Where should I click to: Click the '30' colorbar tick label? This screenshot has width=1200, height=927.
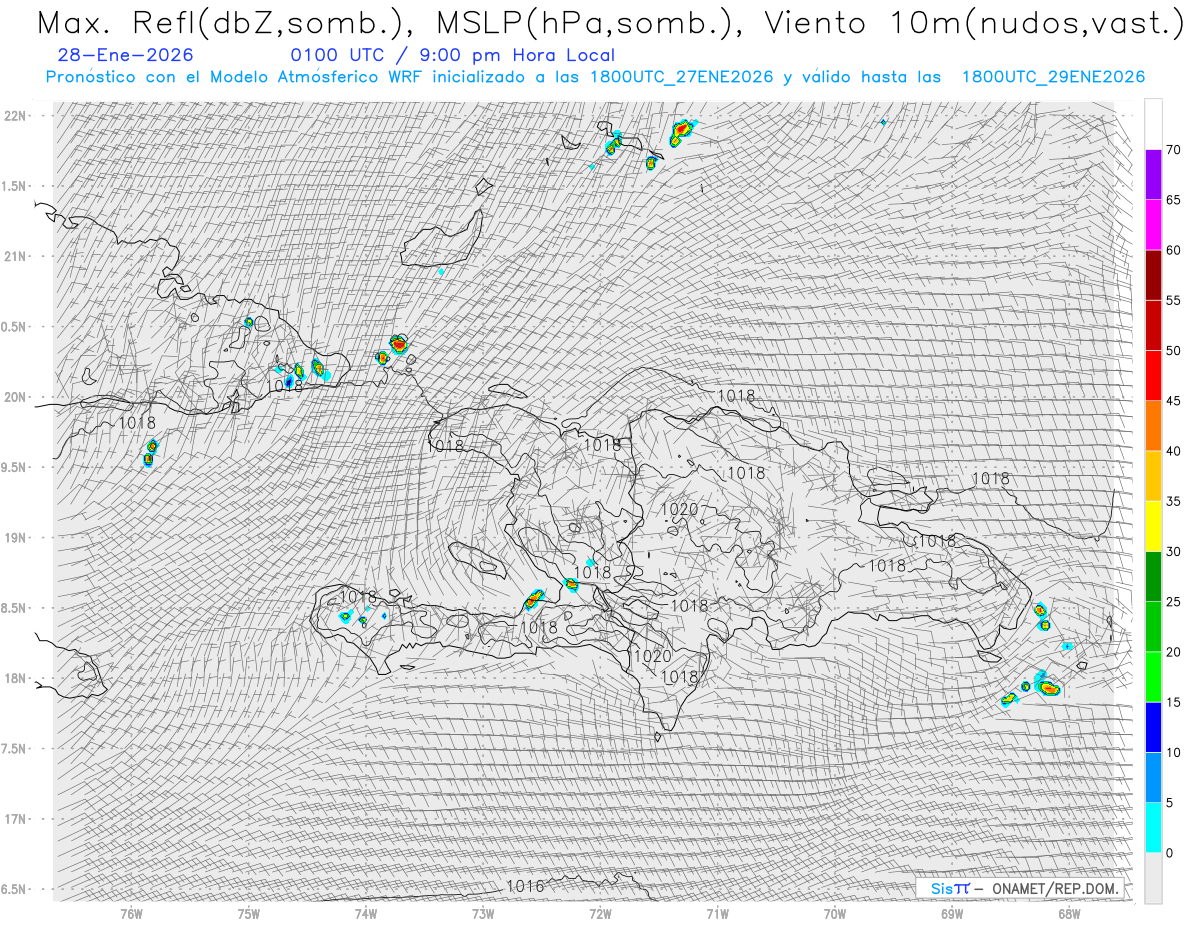(x=1174, y=552)
